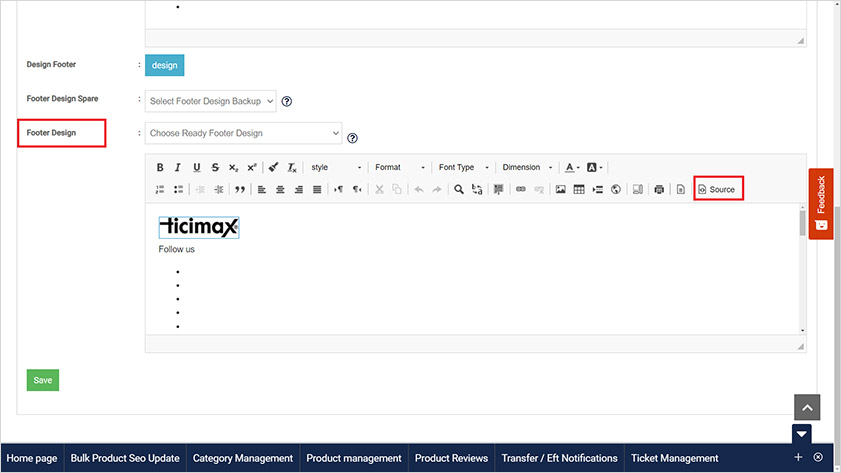Open the text color picker
This screenshot has height=473, width=841.
point(570,168)
